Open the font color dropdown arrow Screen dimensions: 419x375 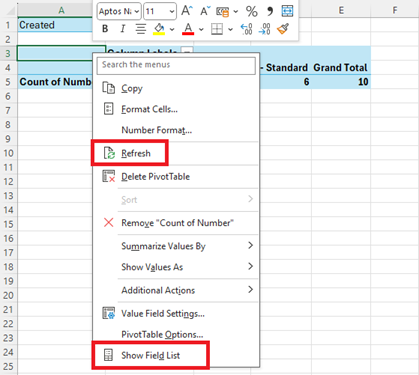point(201,29)
